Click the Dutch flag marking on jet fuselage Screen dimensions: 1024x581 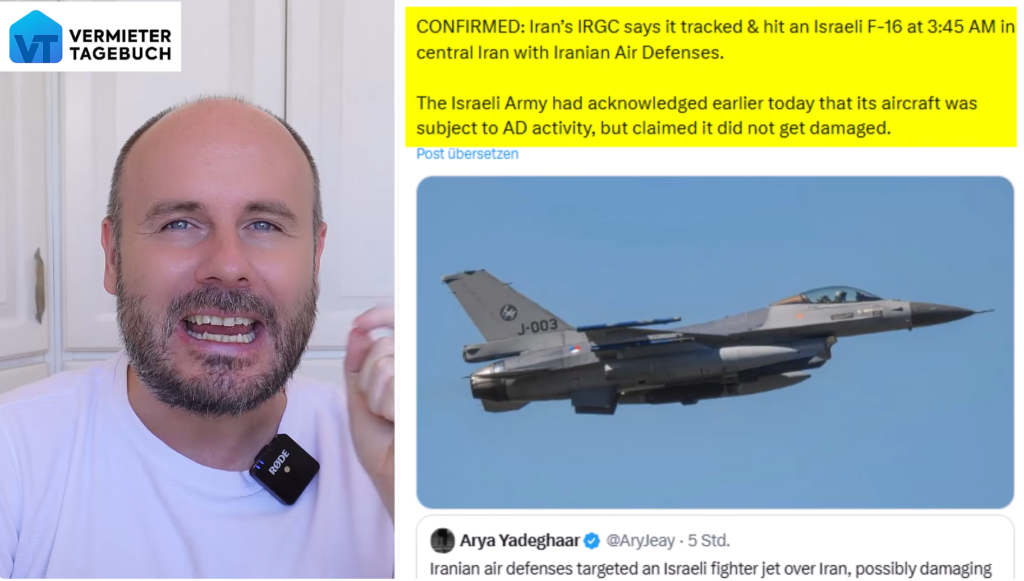point(573,351)
